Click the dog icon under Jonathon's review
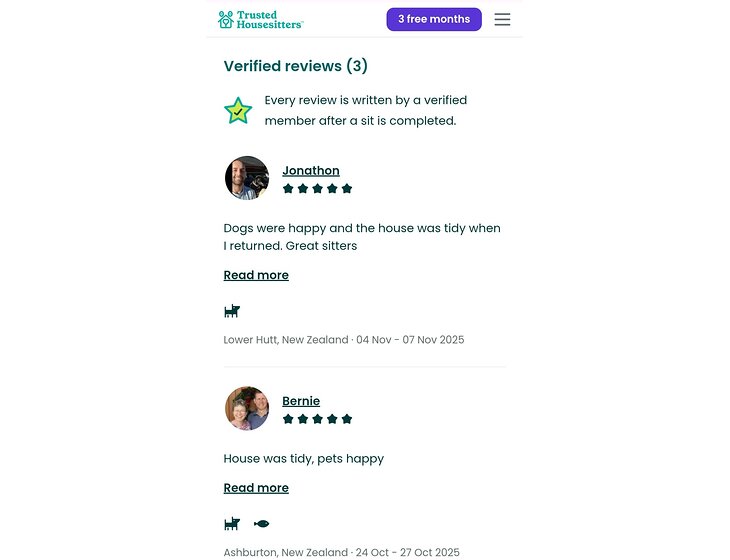 point(232,311)
